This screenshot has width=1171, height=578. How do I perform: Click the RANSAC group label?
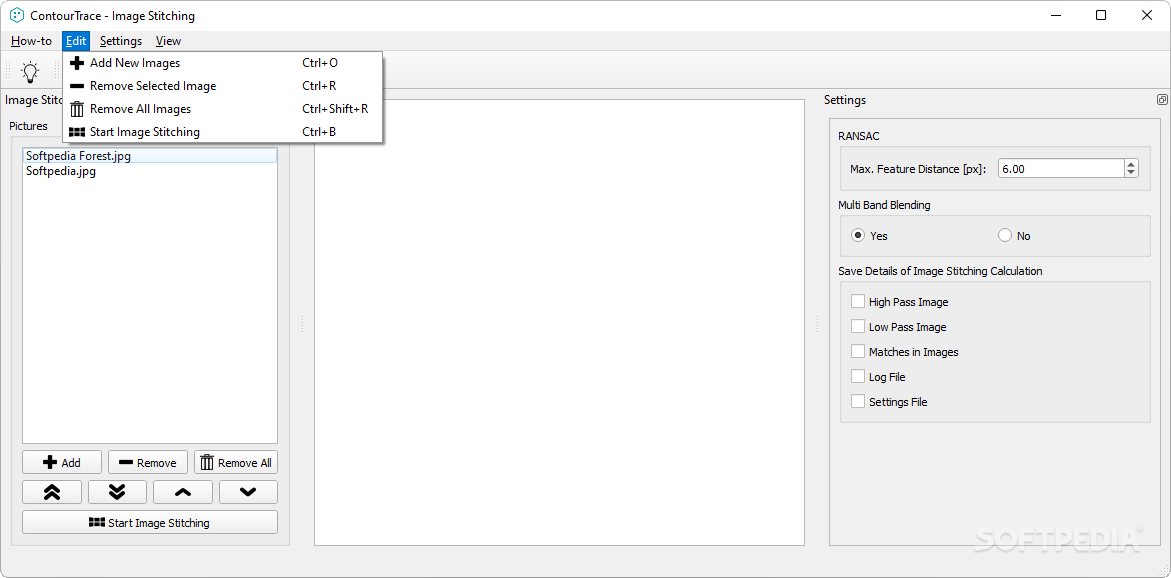(x=859, y=136)
